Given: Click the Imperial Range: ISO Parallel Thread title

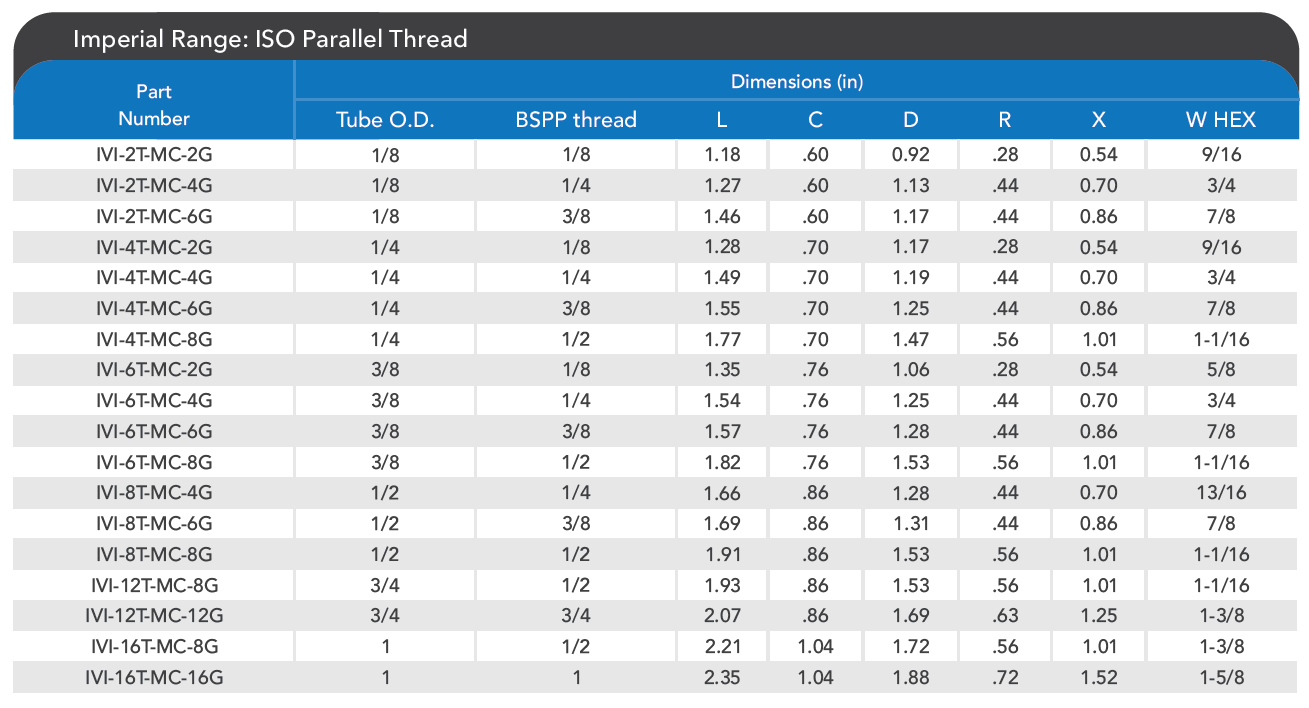Looking at the screenshot, I should tap(270, 40).
